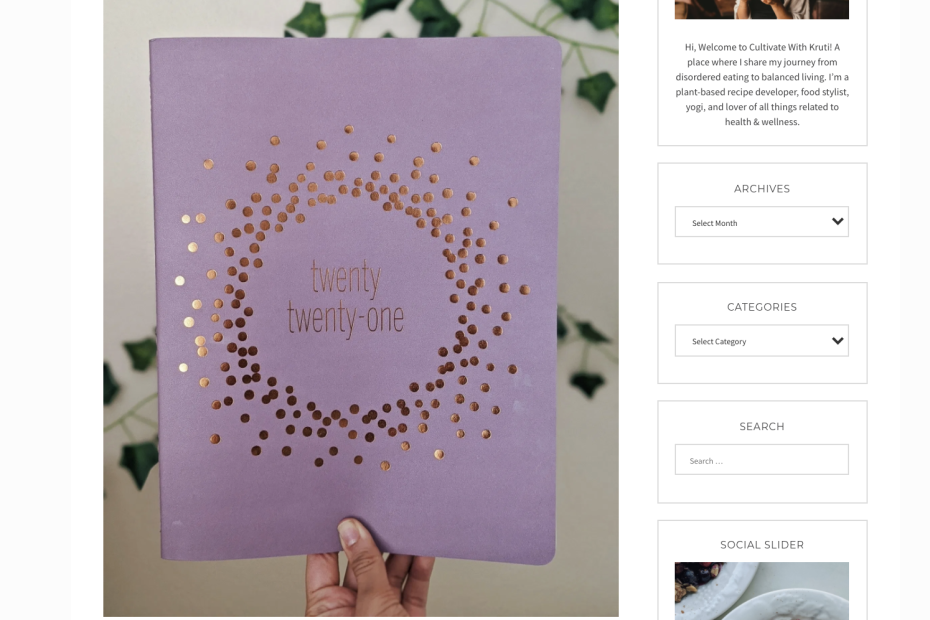Click the Cultivate With Kruti welcome paragraph
Image resolution: width=930 pixels, height=620 pixels.
762,84
